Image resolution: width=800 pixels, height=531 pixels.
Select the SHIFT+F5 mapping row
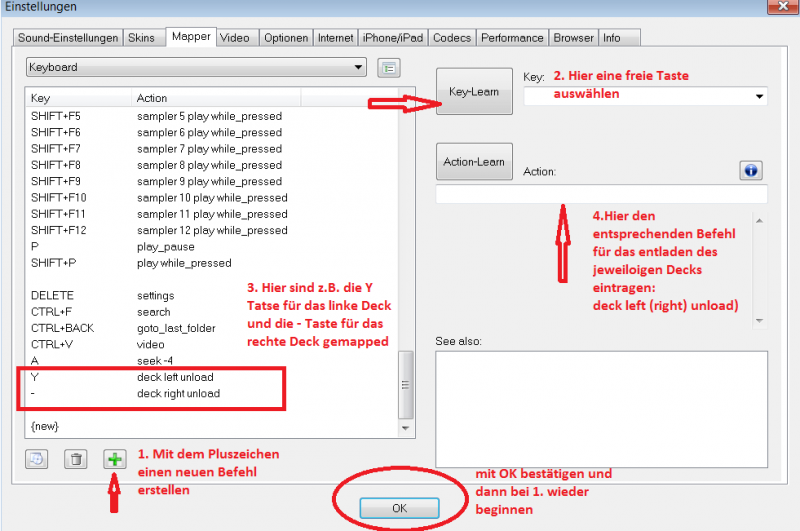[211, 116]
